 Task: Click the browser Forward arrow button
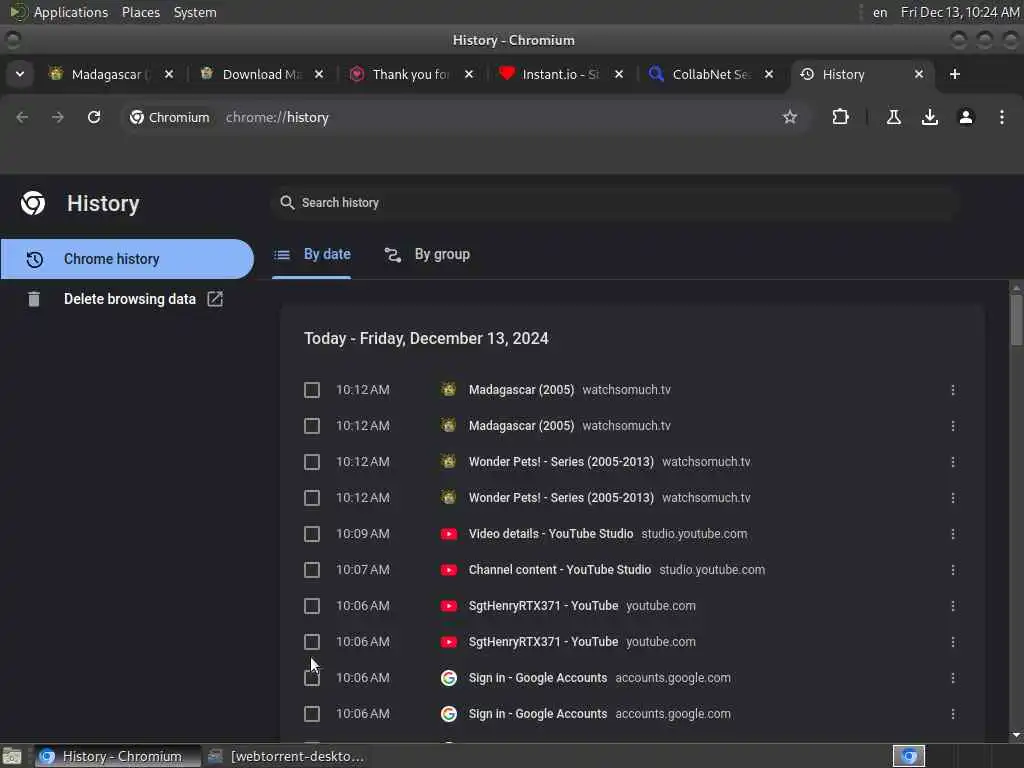pyautogui.click(x=58, y=118)
